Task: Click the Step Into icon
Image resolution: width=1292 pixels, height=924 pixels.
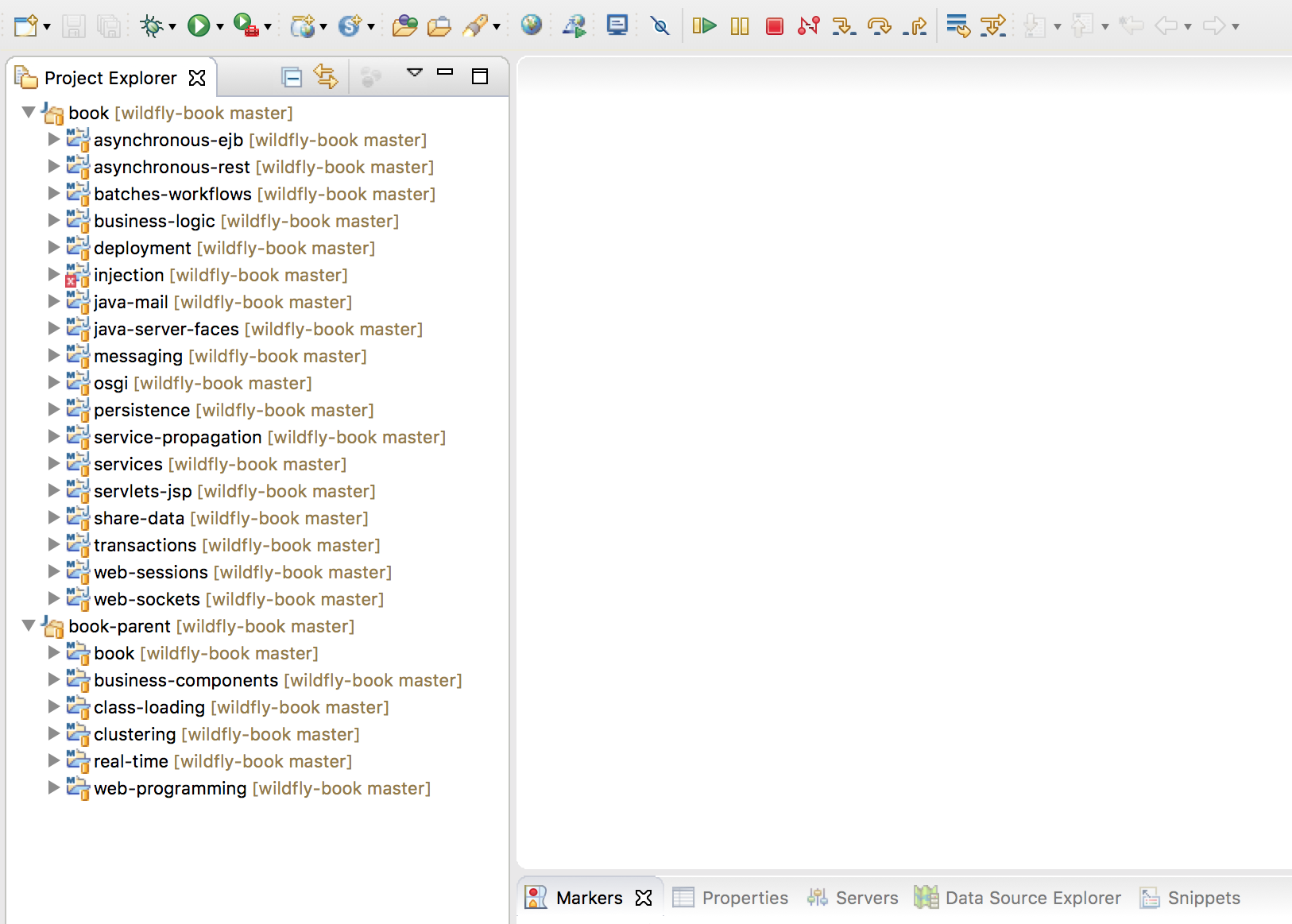Action: click(x=844, y=26)
